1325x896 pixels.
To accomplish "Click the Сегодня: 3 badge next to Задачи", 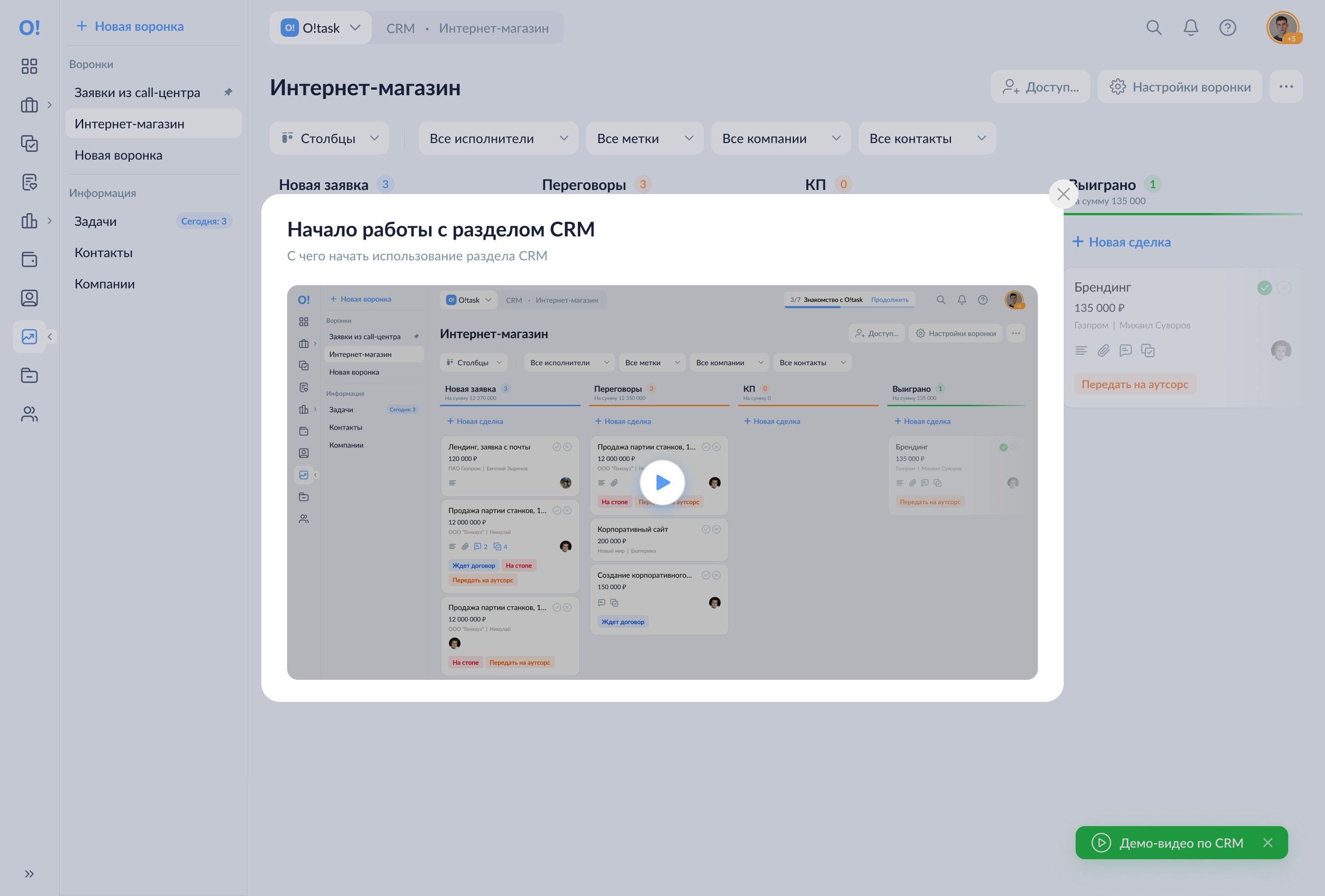I will 203,221.
